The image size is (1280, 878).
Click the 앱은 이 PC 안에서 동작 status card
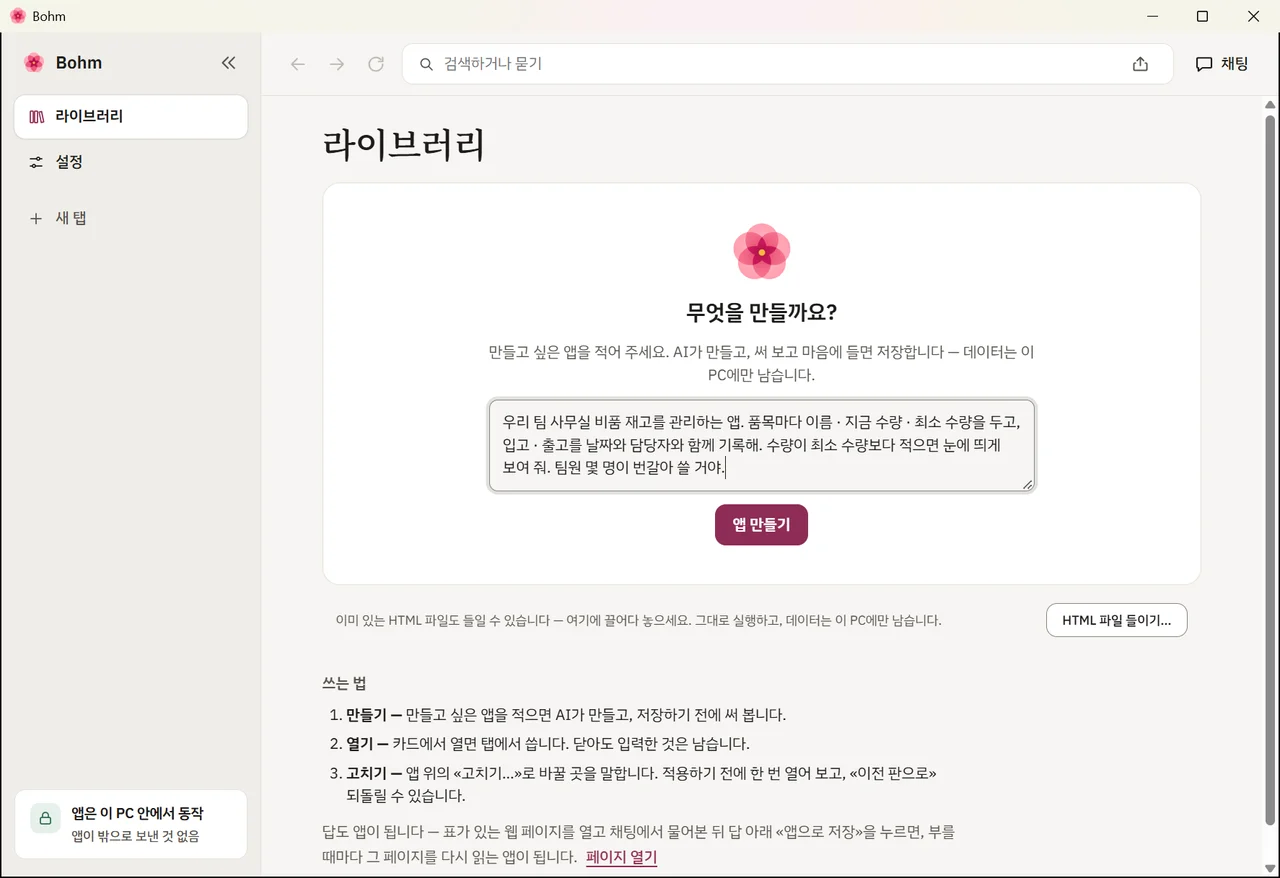click(131, 824)
